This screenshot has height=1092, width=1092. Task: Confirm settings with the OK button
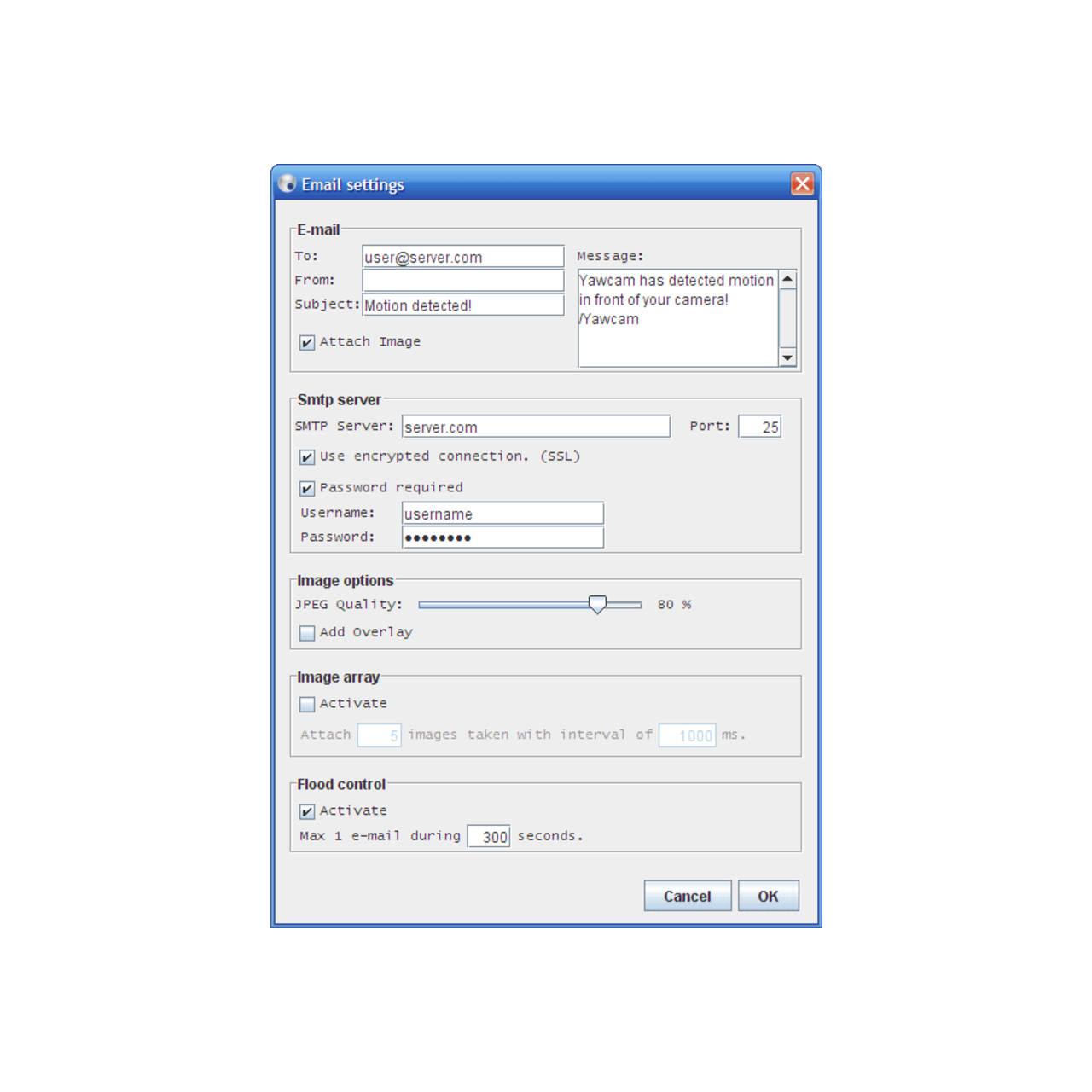pyautogui.click(x=768, y=896)
